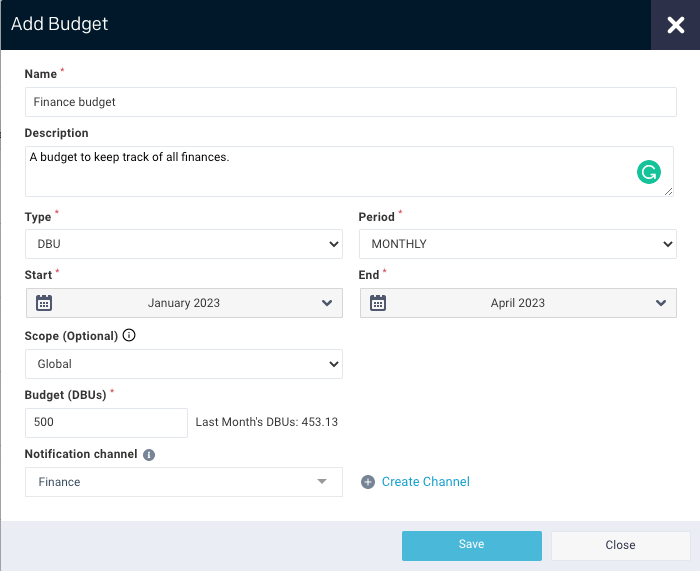Expand the Scope dropdown showing Global

coord(183,364)
